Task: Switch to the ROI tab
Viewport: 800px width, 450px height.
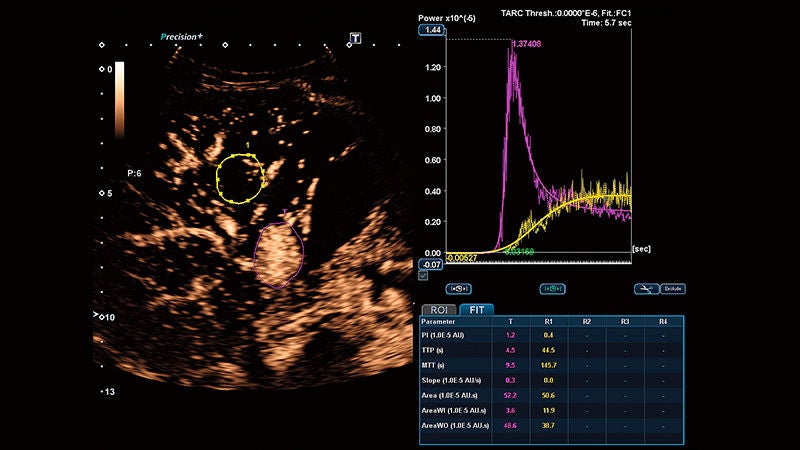Action: click(439, 310)
